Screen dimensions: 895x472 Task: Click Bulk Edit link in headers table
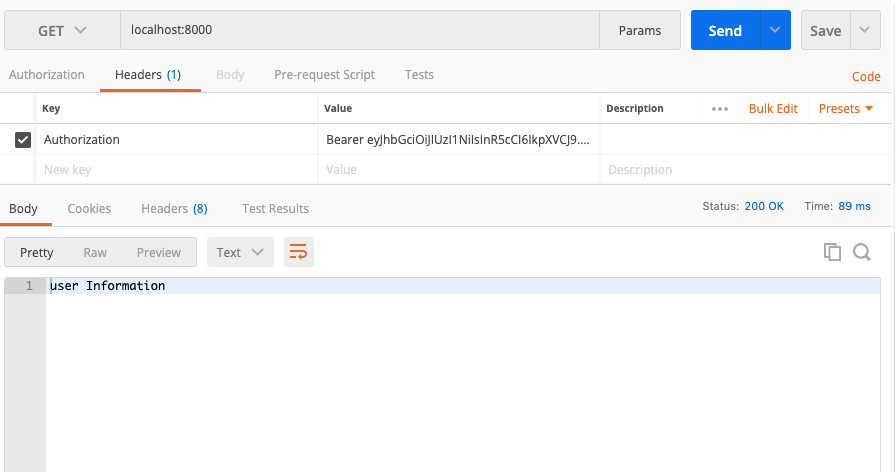click(x=773, y=109)
